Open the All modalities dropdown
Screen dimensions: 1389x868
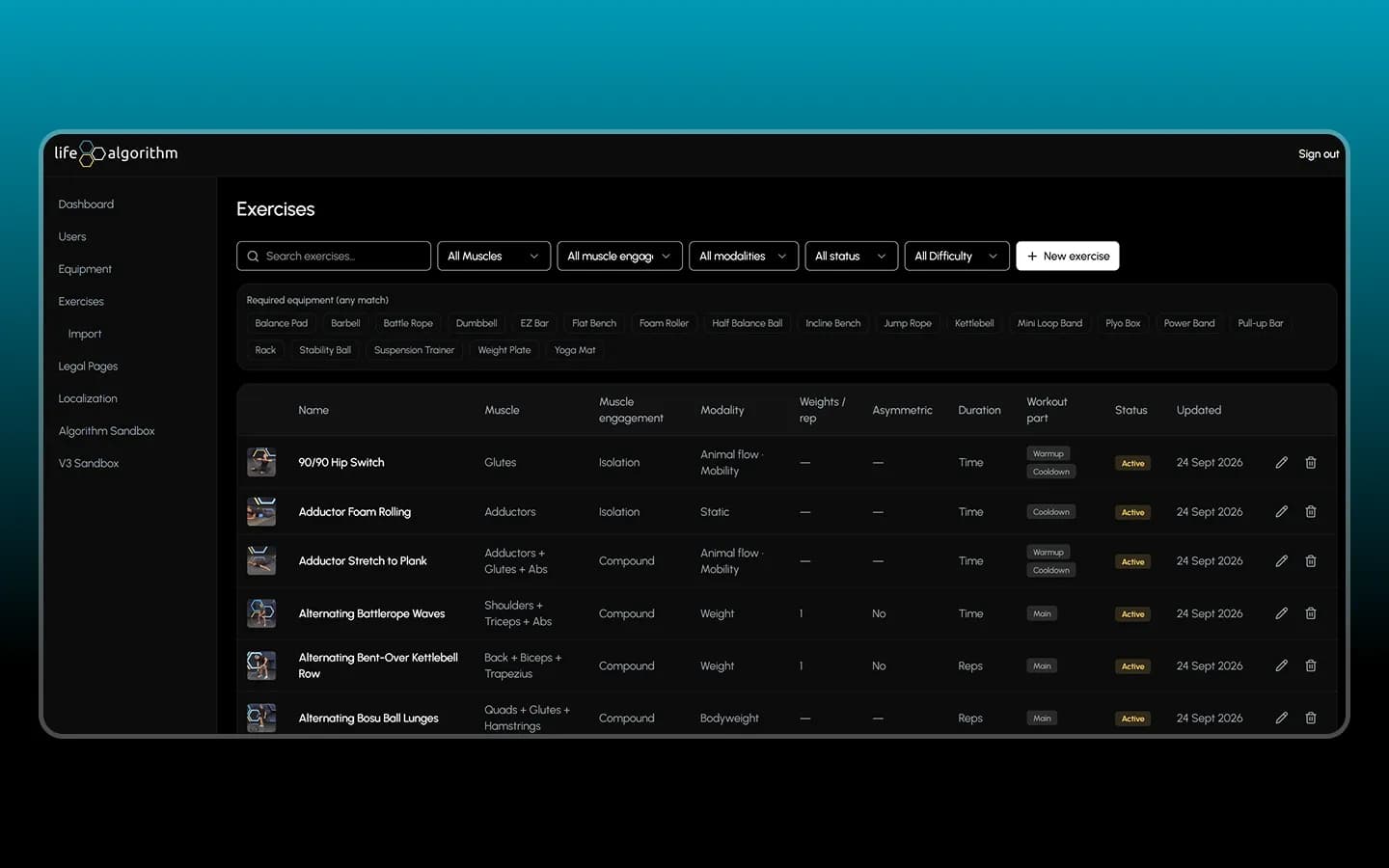point(744,256)
